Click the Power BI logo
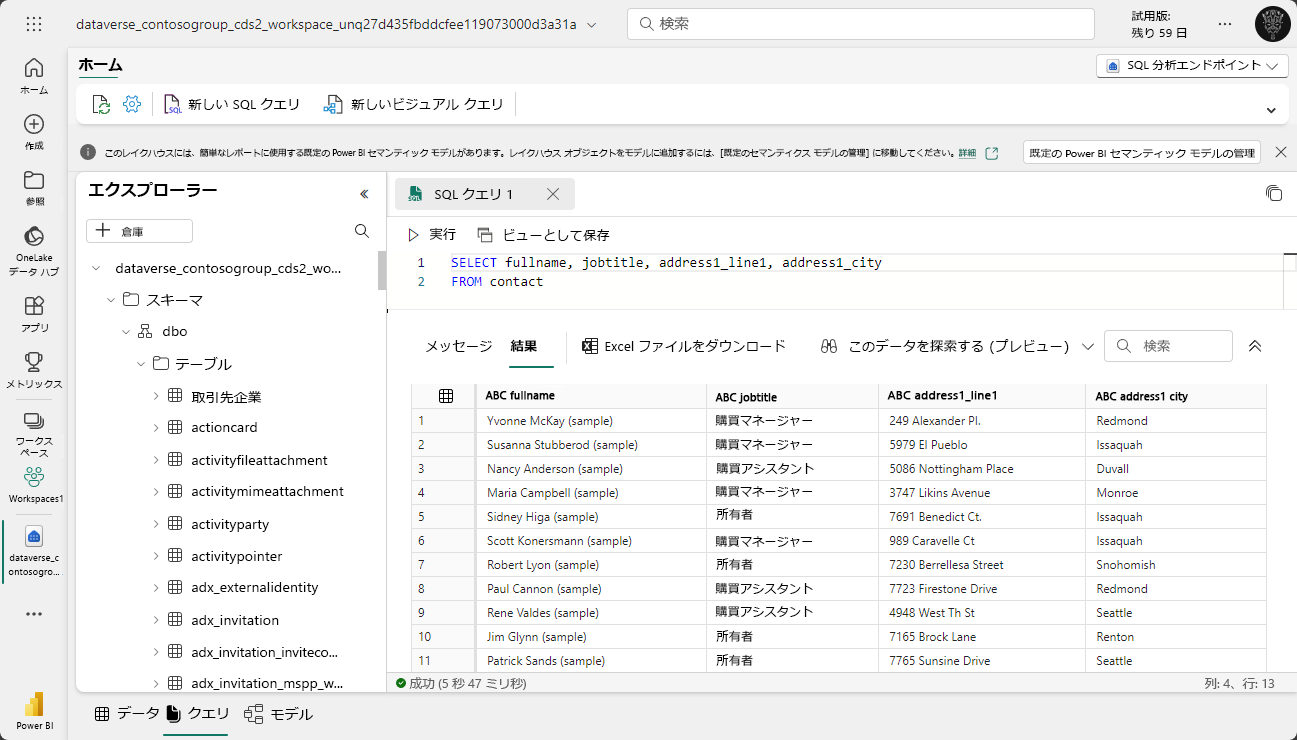Screen dimensions: 1297x740 [x=34, y=710]
